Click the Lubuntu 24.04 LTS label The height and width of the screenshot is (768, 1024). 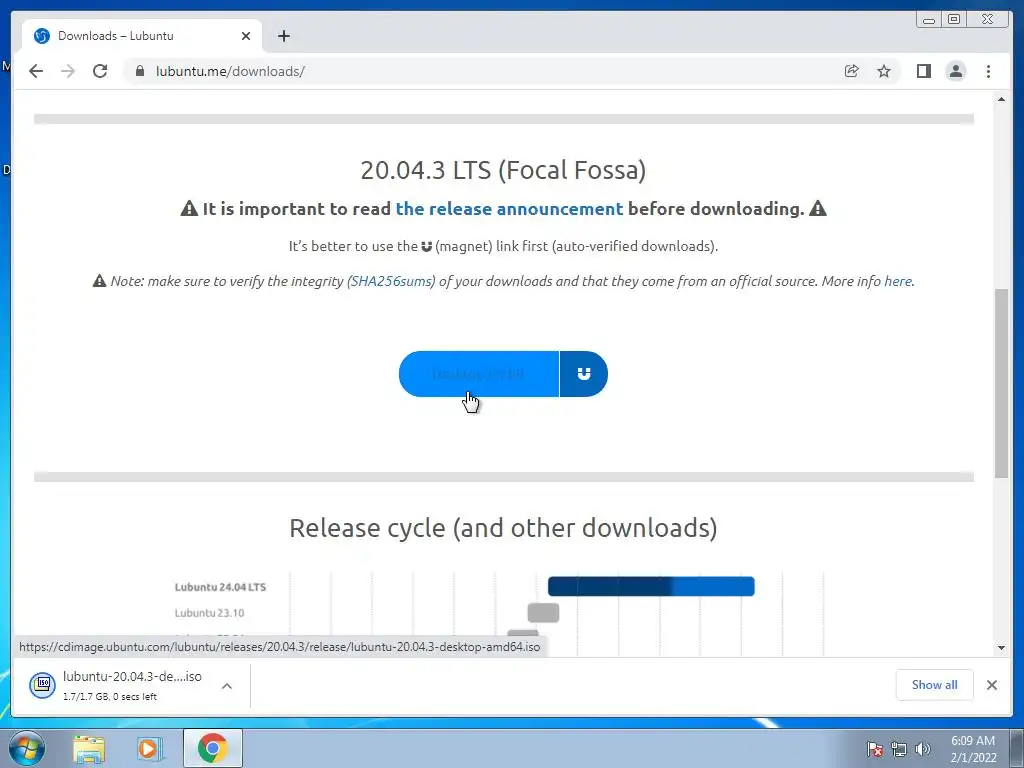click(220, 587)
